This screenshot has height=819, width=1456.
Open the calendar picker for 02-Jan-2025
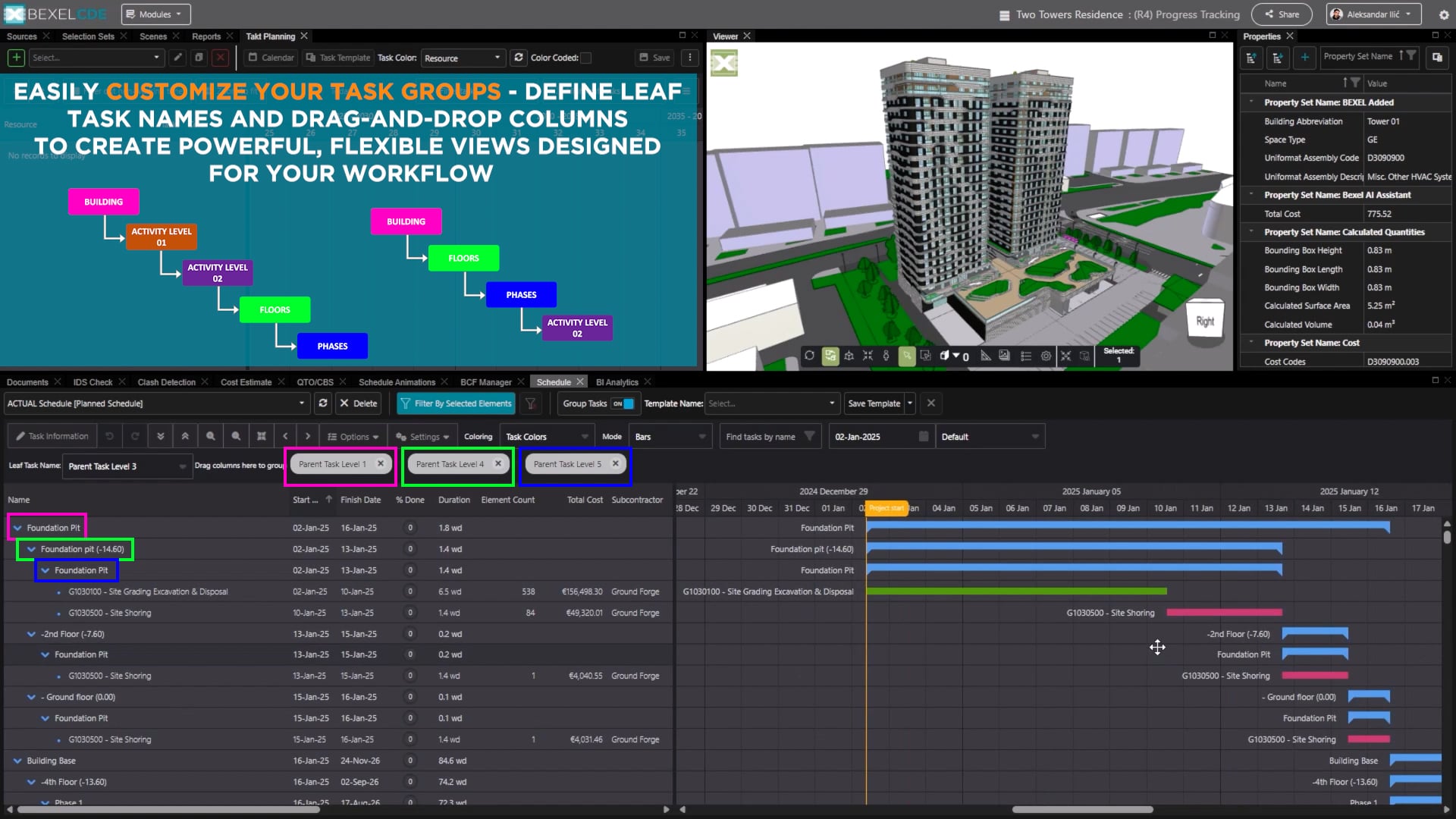pyautogui.click(x=923, y=437)
